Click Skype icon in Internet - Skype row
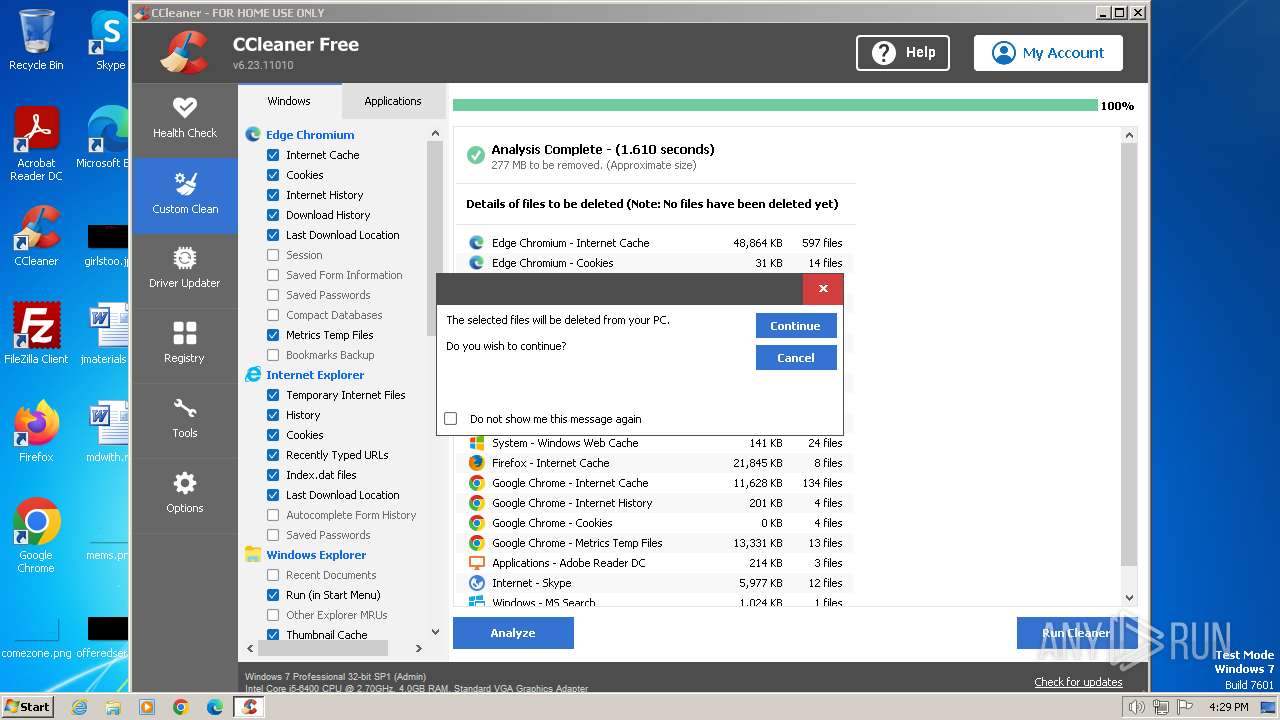The width and height of the screenshot is (1280, 720). [476, 582]
